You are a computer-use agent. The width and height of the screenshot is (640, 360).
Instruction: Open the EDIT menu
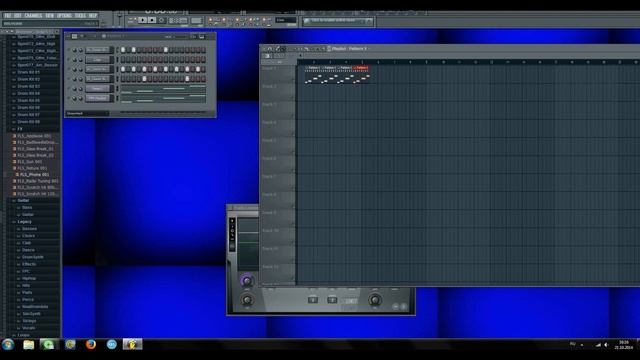(18, 16)
